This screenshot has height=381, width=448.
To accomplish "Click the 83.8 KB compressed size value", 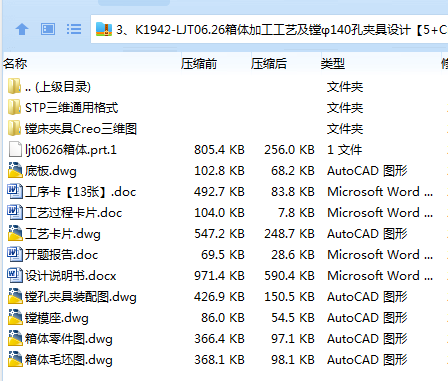I will [293, 192].
